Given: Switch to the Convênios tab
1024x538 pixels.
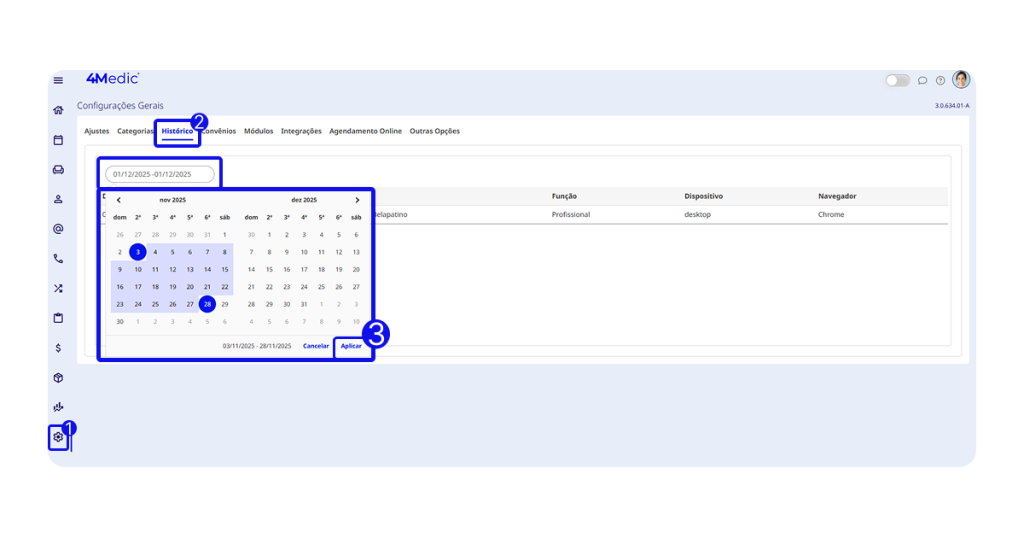Looking at the screenshot, I should pos(219,131).
